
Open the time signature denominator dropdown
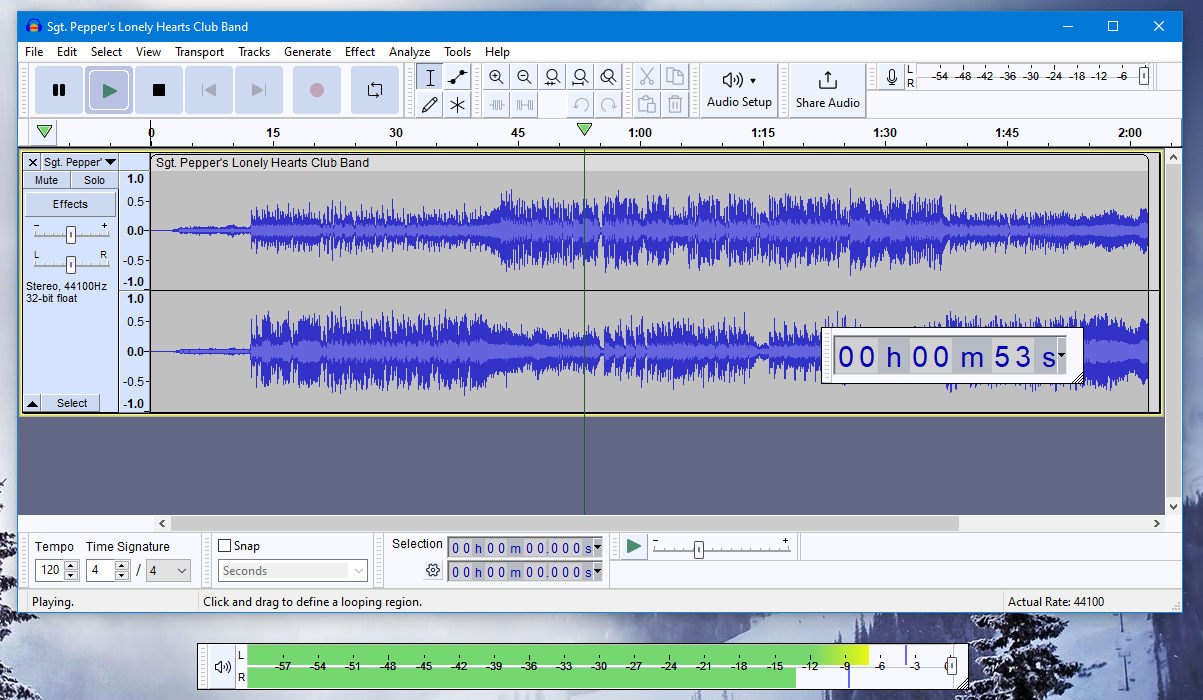(x=168, y=571)
